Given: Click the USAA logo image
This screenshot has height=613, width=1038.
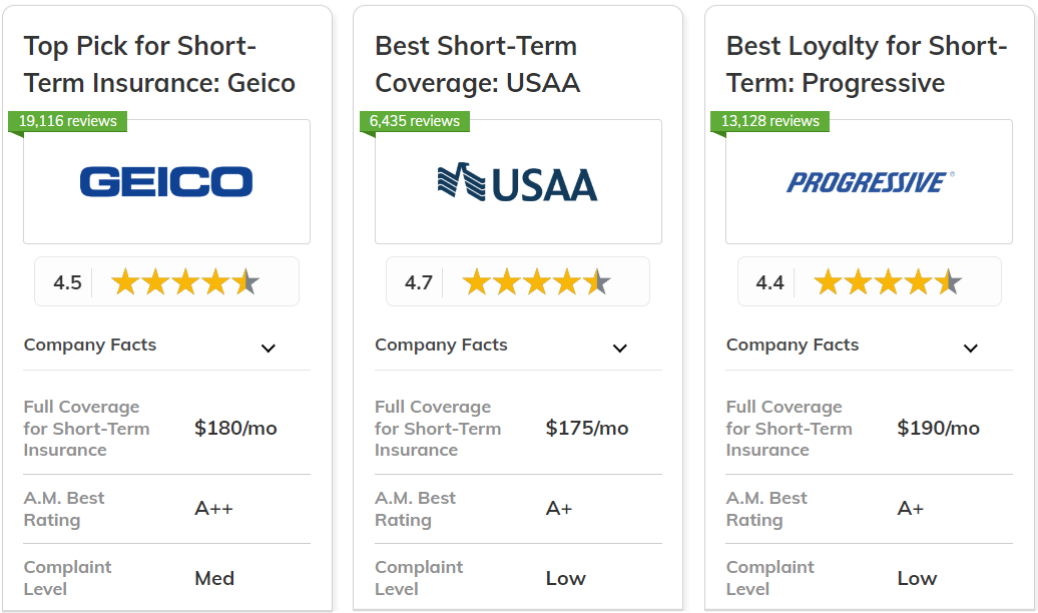Looking at the screenshot, I should click(518, 182).
